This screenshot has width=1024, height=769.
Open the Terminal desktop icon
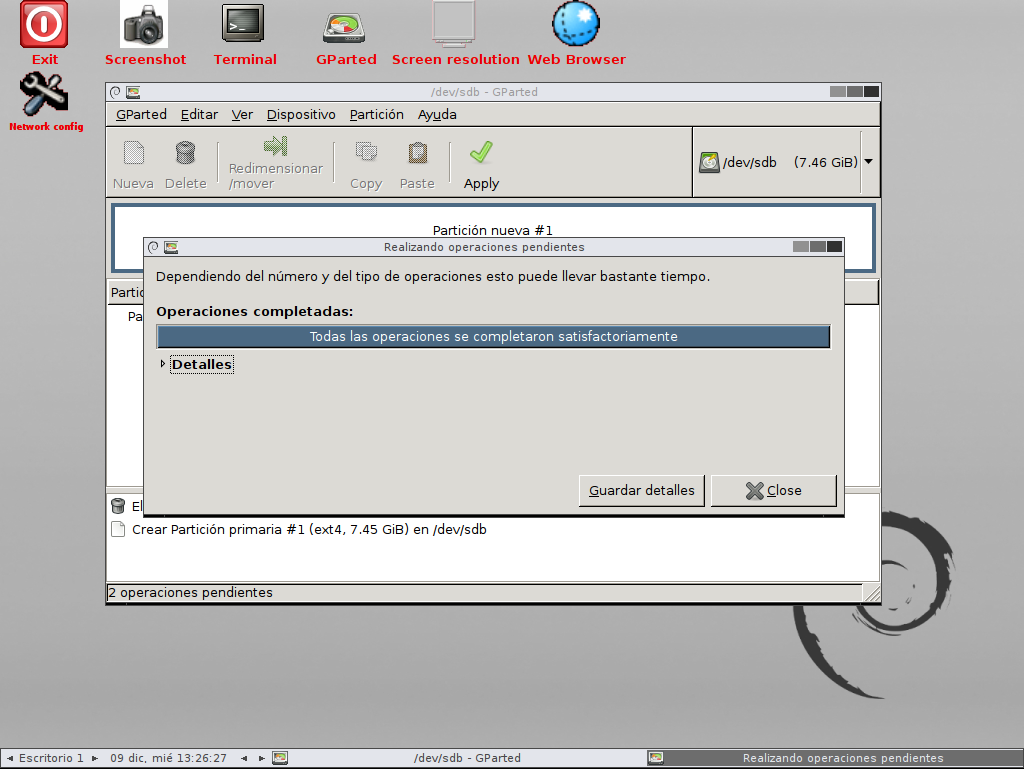[x=243, y=25]
